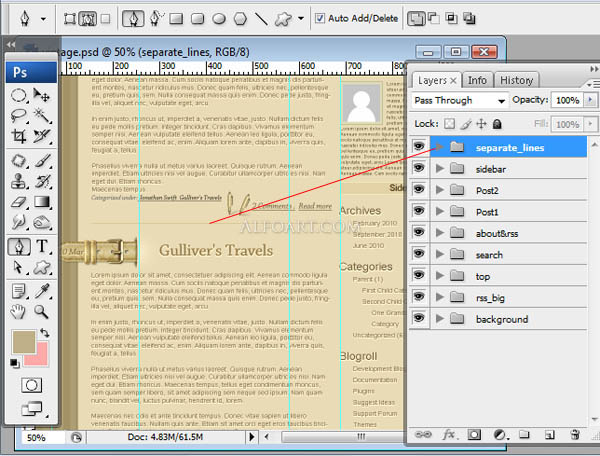This screenshot has width=600, height=456.
Task: Expand the sidebar group
Action: 440,168
